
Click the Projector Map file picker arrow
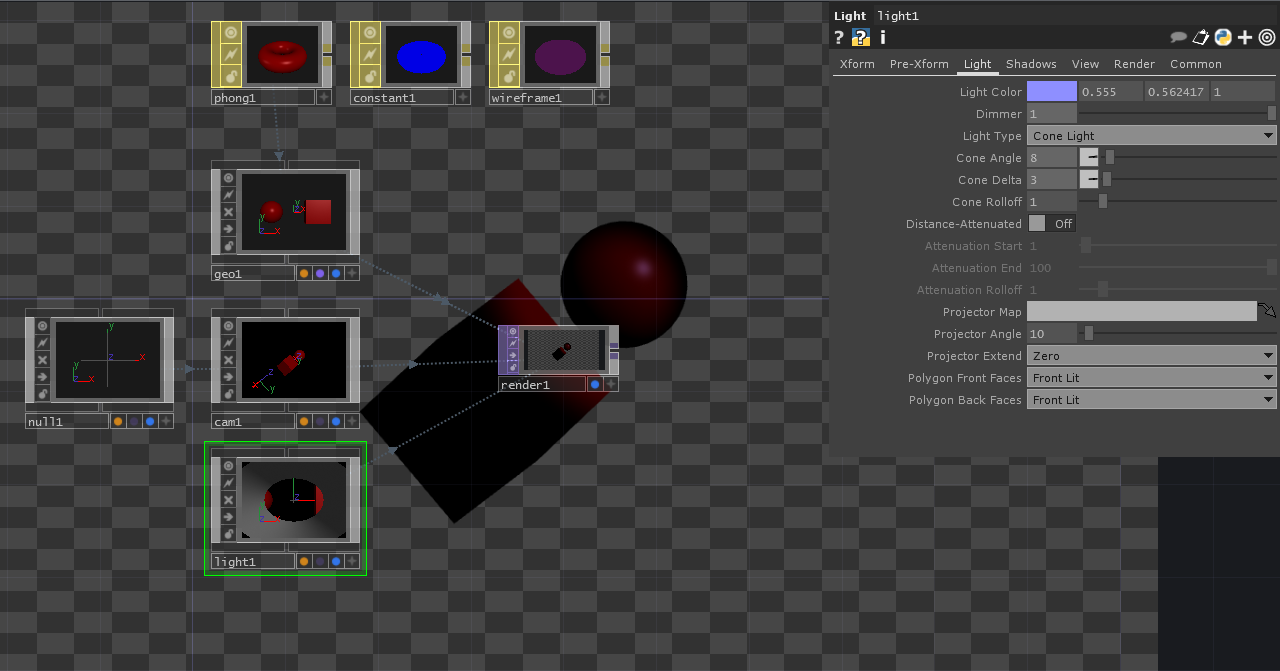click(x=1267, y=312)
